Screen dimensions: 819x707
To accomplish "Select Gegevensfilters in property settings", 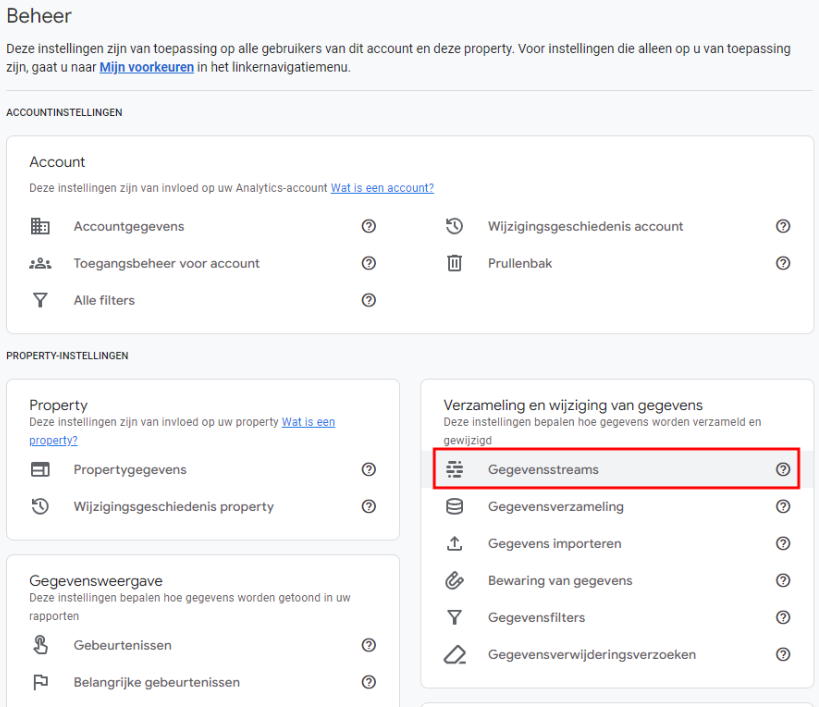I will pos(536,617).
